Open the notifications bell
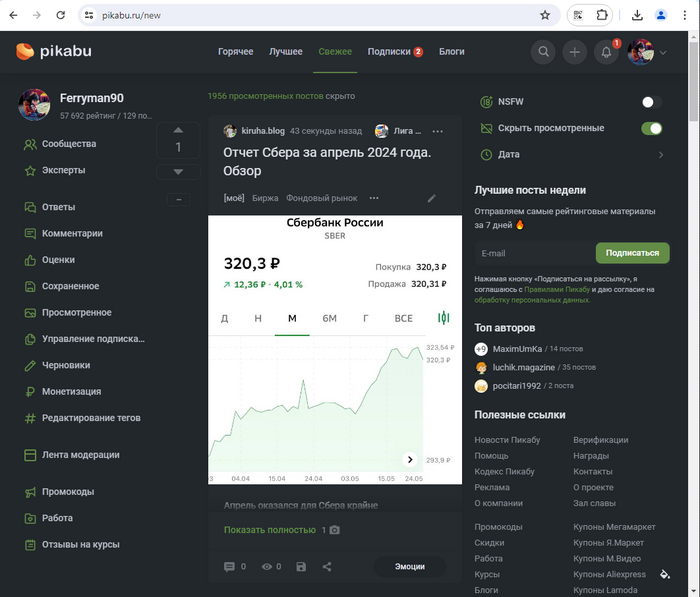The width and height of the screenshot is (700, 597). coord(606,52)
